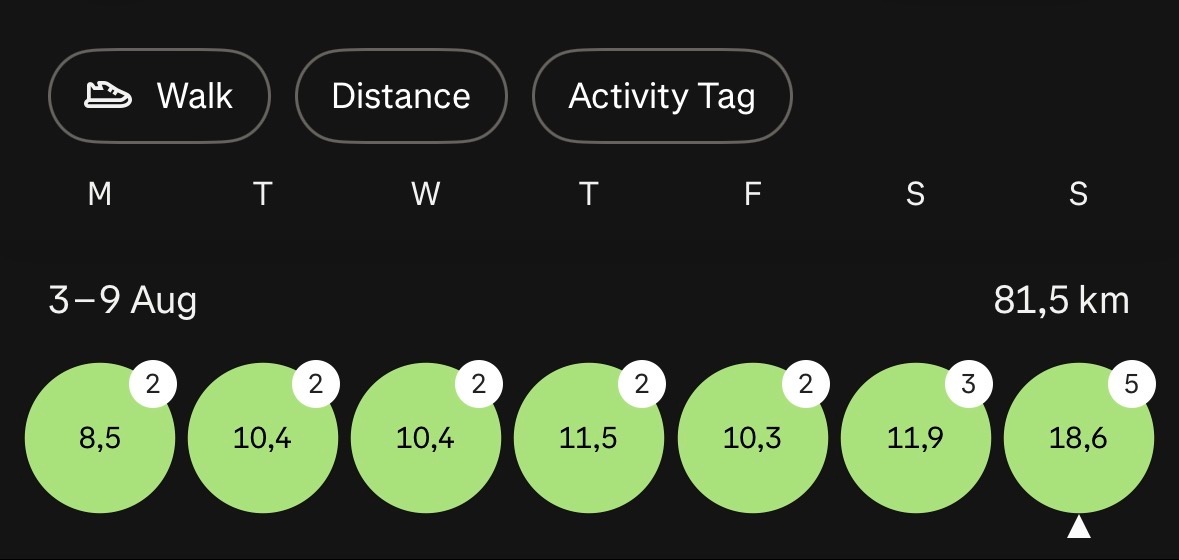Click the 81,5 km weekly total
The height and width of the screenshot is (560, 1179).
[1061, 301]
